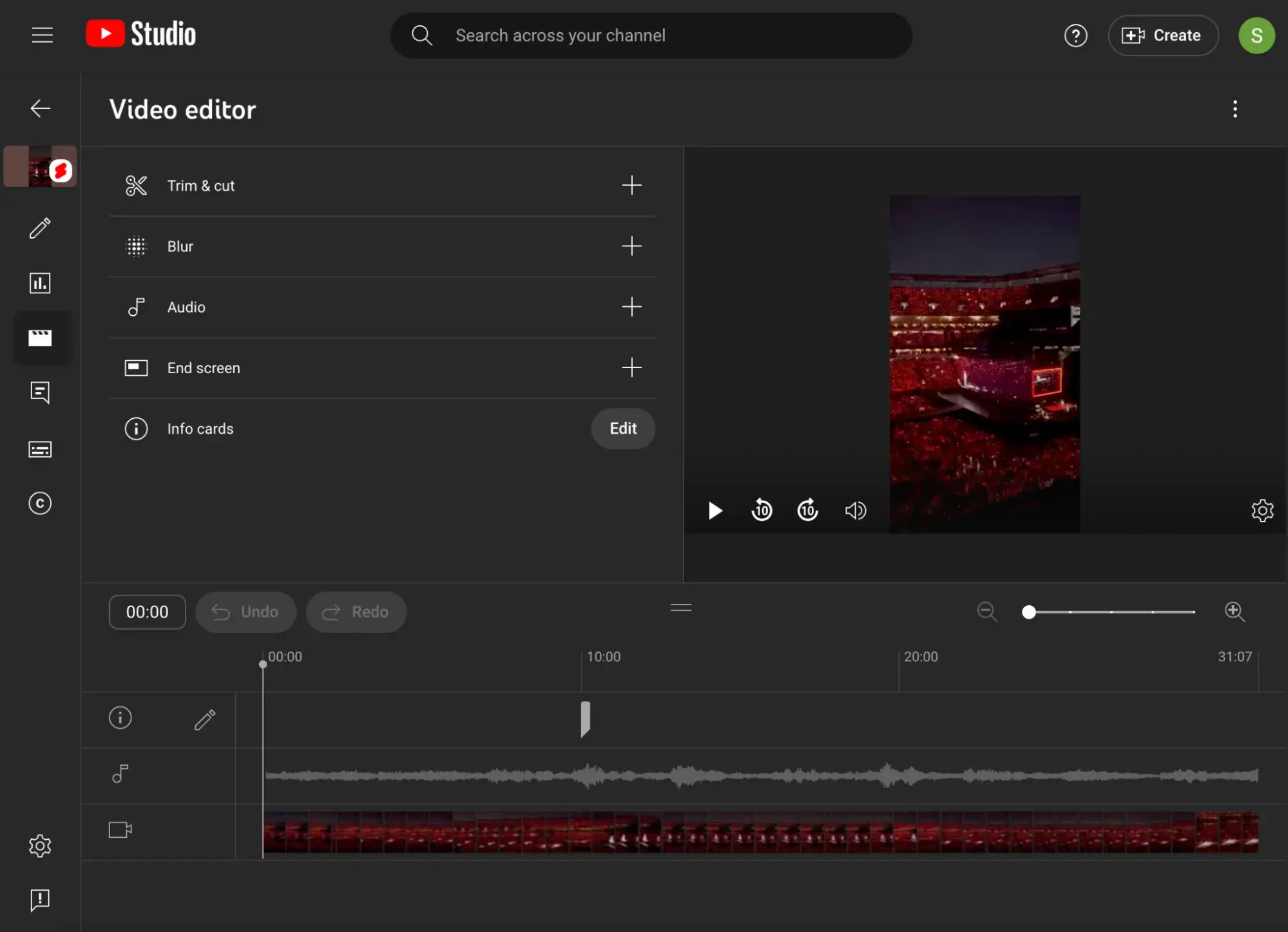
Task: Rewind the preview ten seconds
Action: [762, 510]
